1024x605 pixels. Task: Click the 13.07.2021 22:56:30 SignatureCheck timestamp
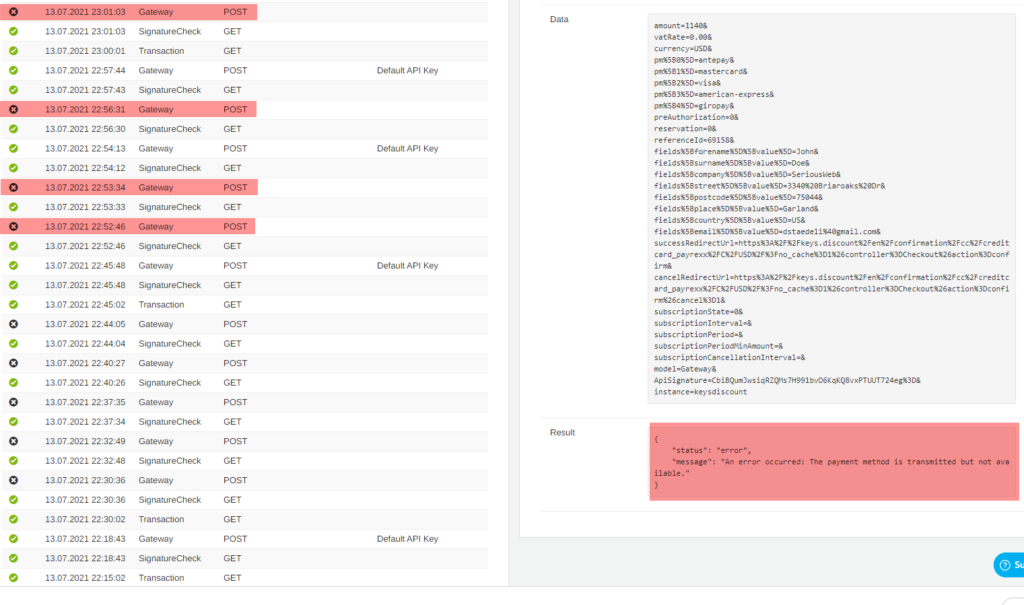85,129
